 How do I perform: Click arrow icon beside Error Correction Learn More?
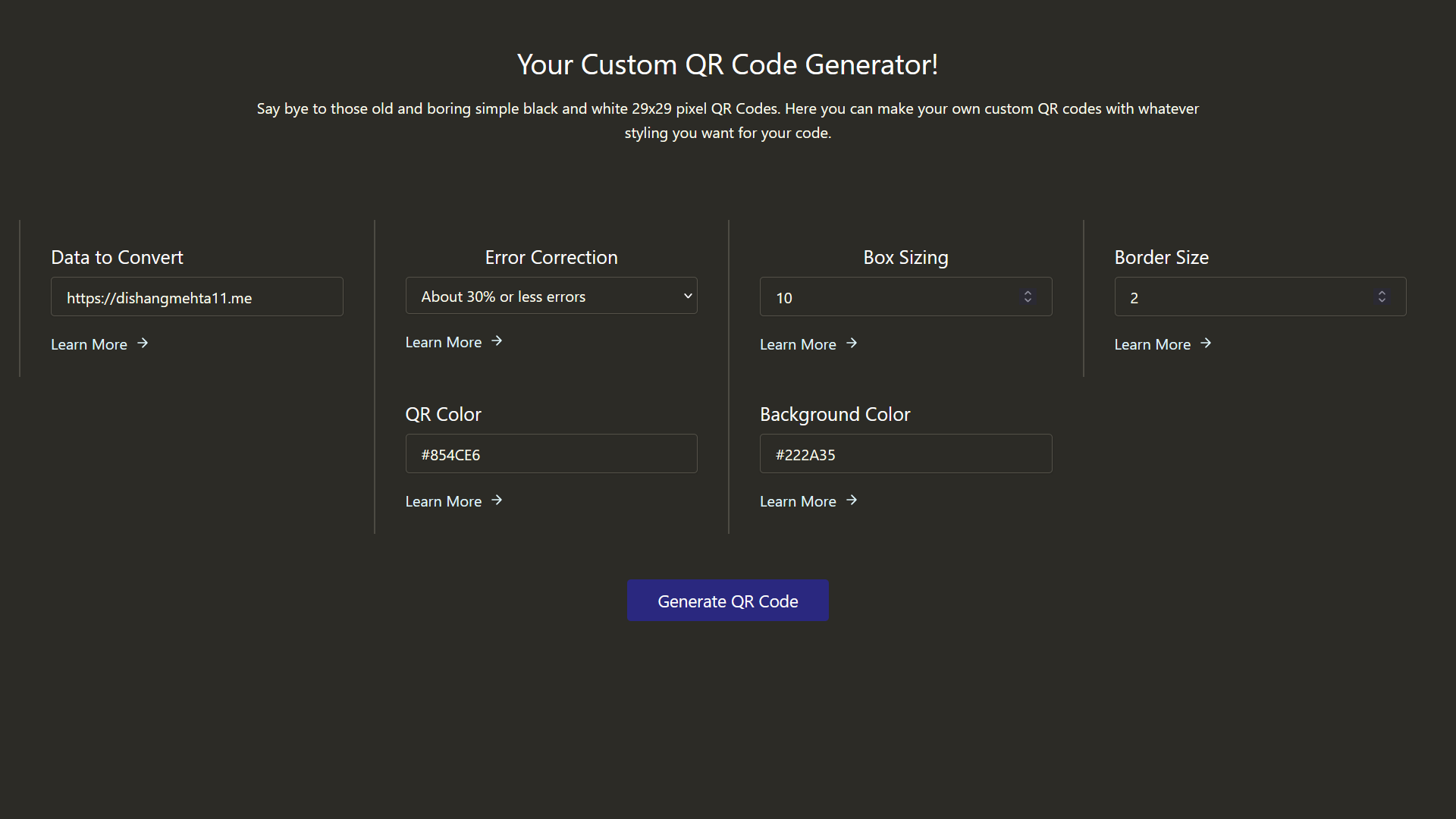click(x=497, y=341)
